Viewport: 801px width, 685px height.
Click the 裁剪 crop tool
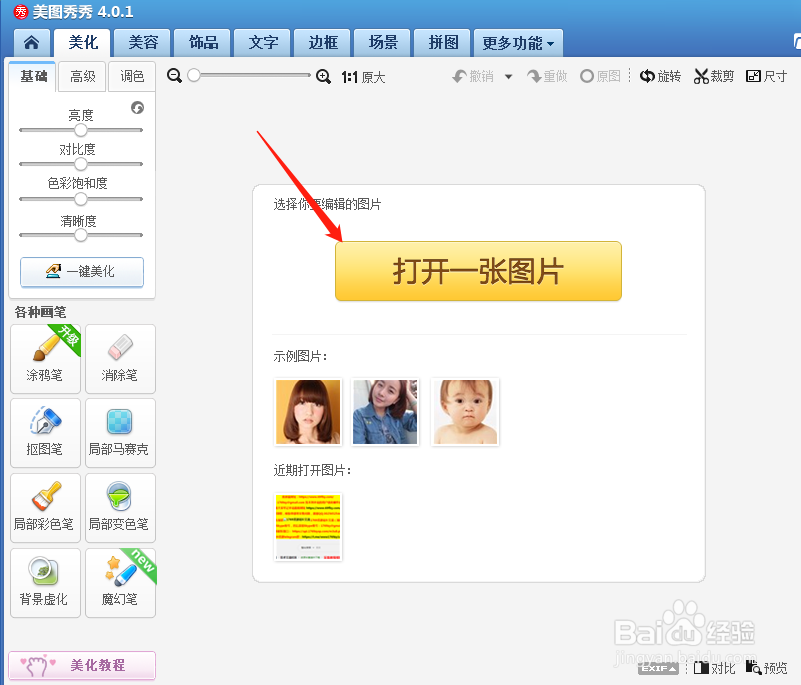click(x=714, y=77)
